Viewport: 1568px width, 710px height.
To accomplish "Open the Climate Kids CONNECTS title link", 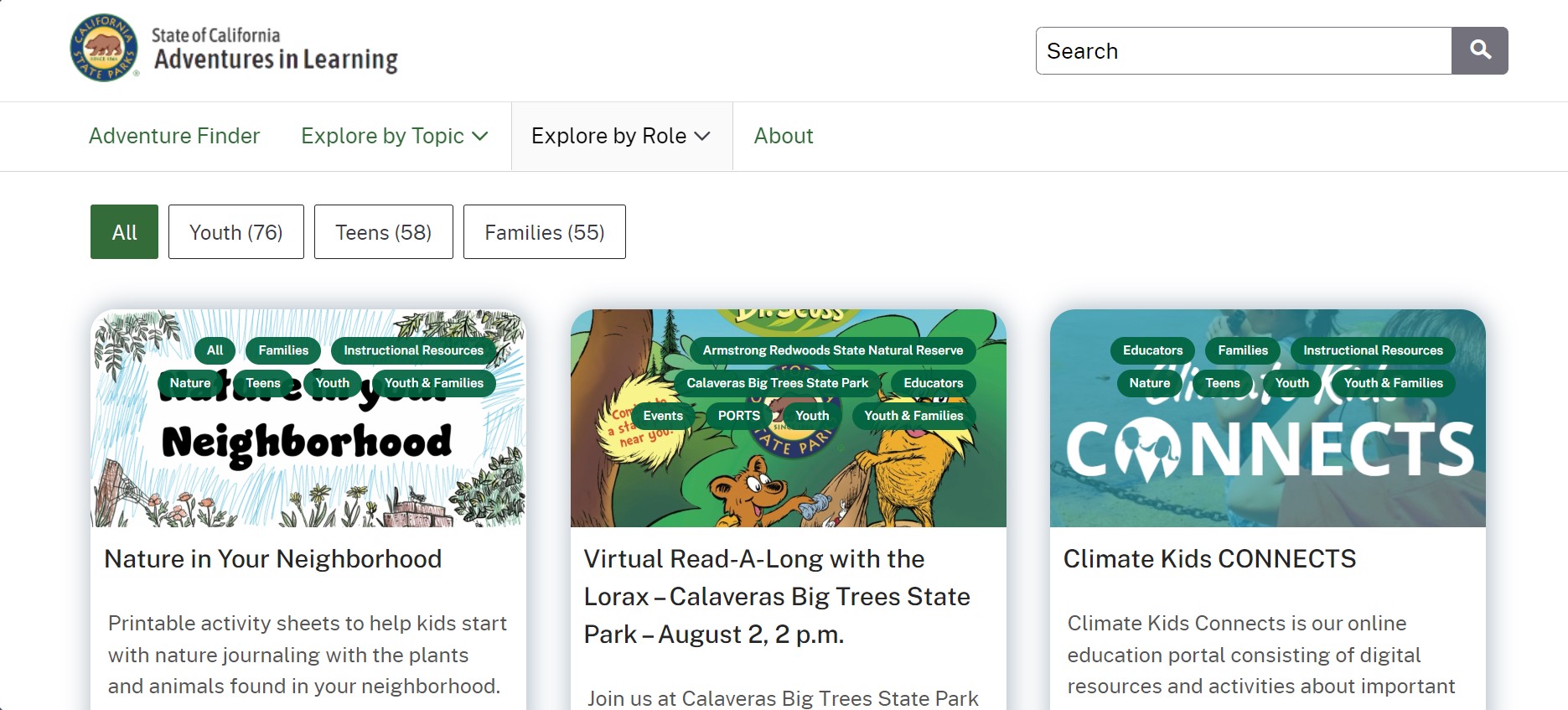I will [1209, 558].
